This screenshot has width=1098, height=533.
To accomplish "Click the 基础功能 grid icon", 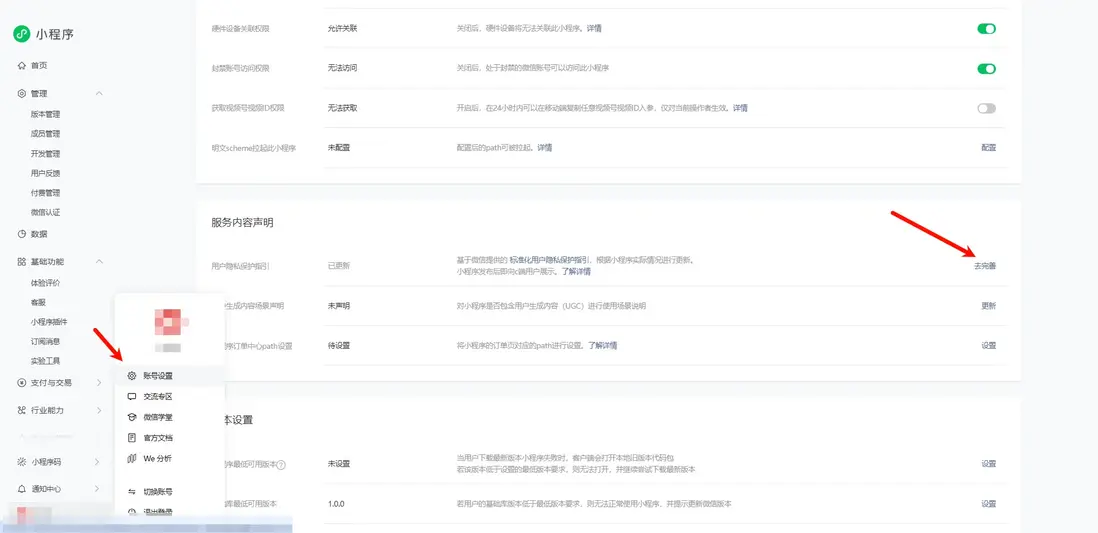I will 22,261.
